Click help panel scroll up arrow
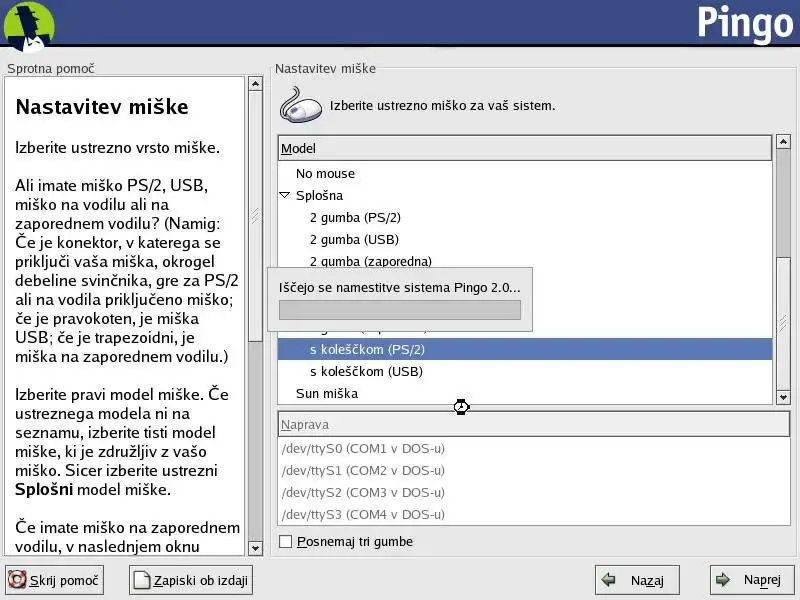The width and height of the screenshot is (800, 600). [256, 84]
